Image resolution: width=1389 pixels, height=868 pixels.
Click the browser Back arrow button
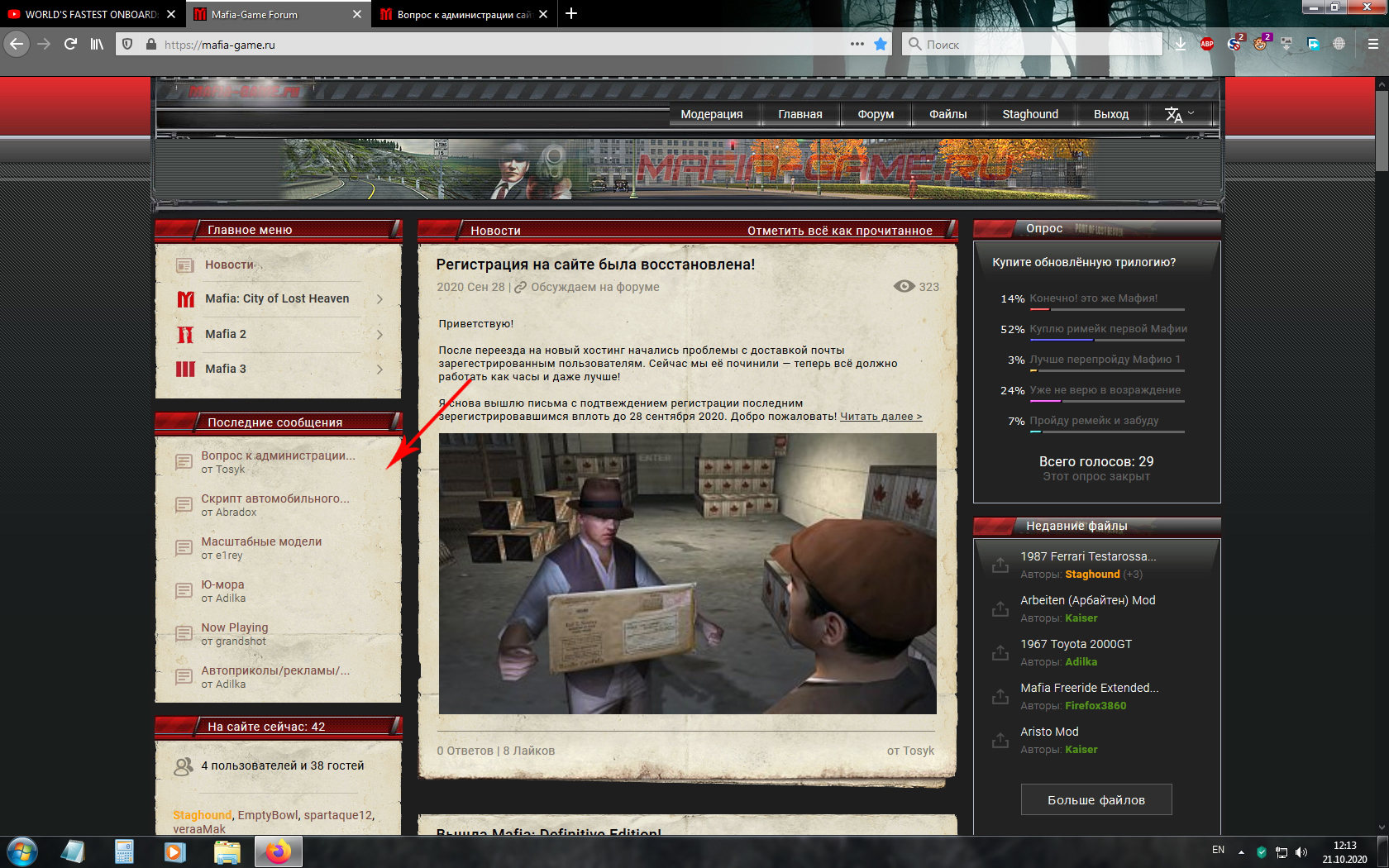tap(17, 44)
